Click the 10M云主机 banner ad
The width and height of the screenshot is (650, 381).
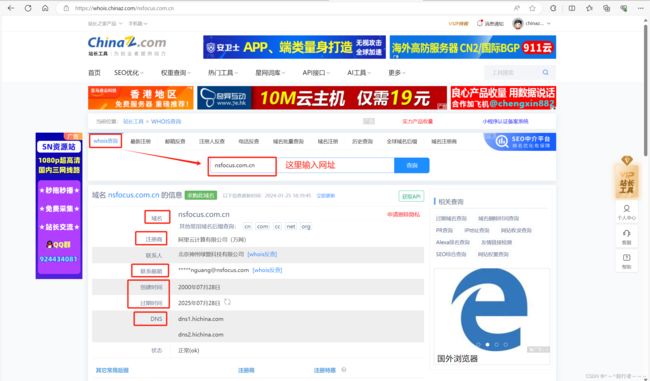click(322, 98)
